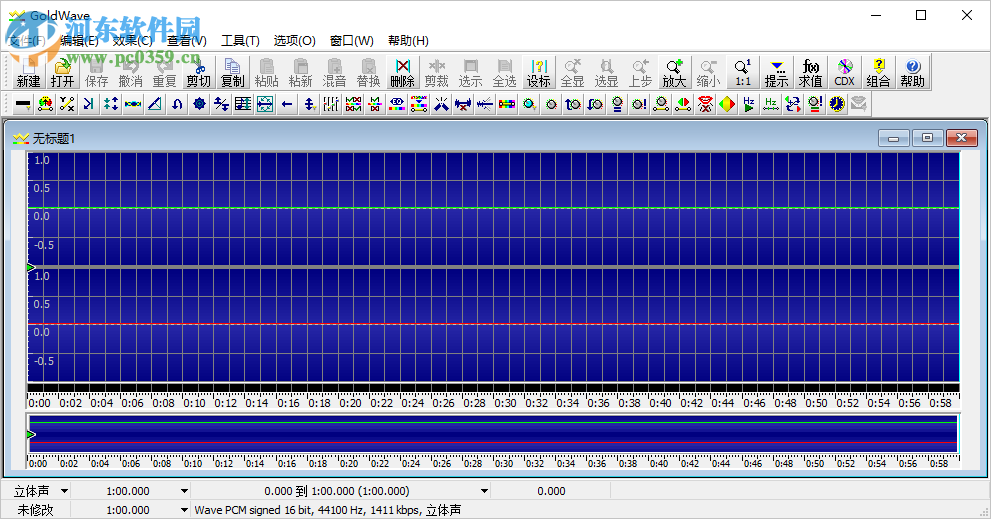Click the 提示 (Cue points) toolbar icon
Screen dimensions: 991x519
tap(776, 72)
